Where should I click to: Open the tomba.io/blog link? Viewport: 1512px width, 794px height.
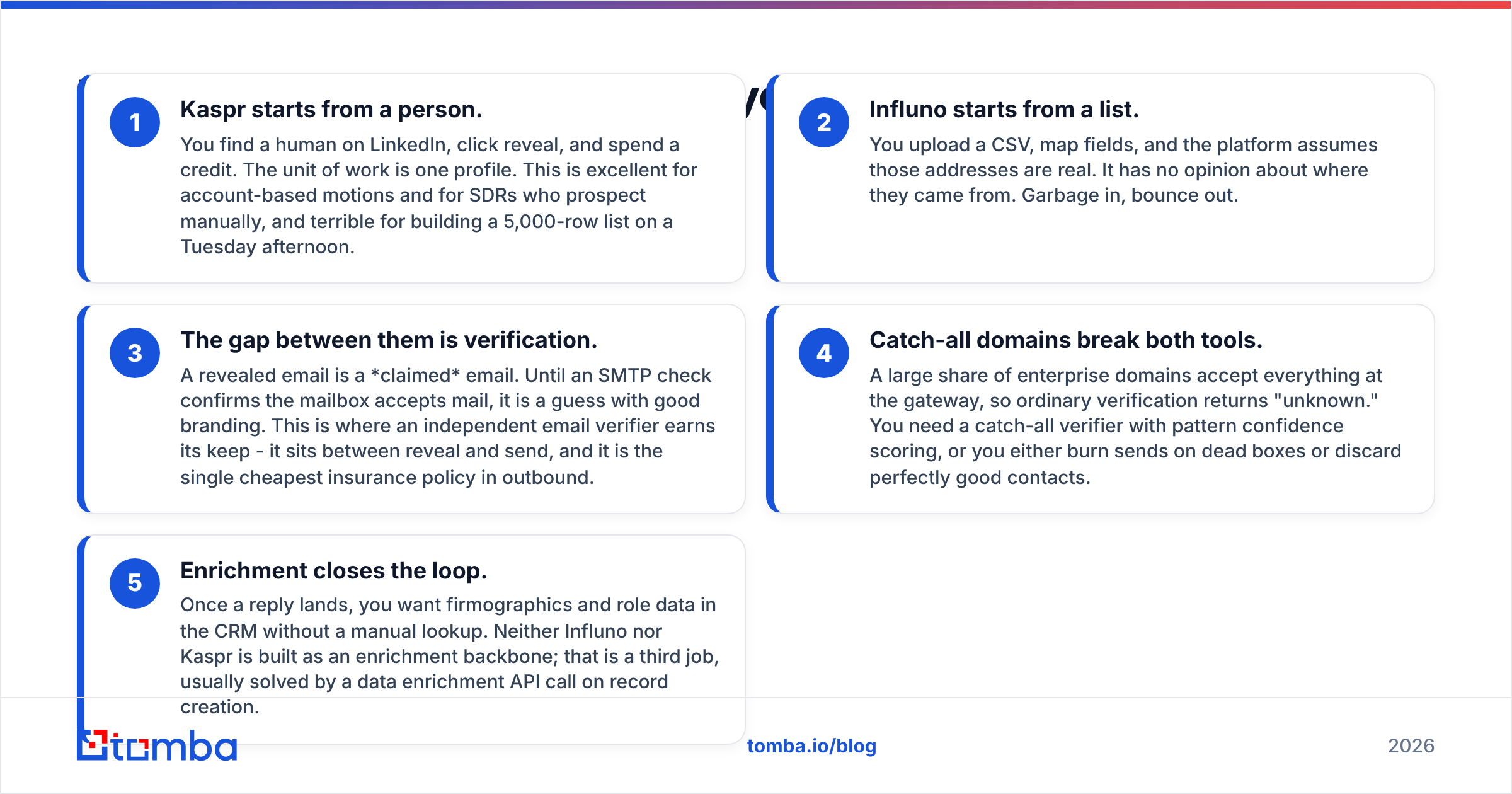(x=811, y=746)
